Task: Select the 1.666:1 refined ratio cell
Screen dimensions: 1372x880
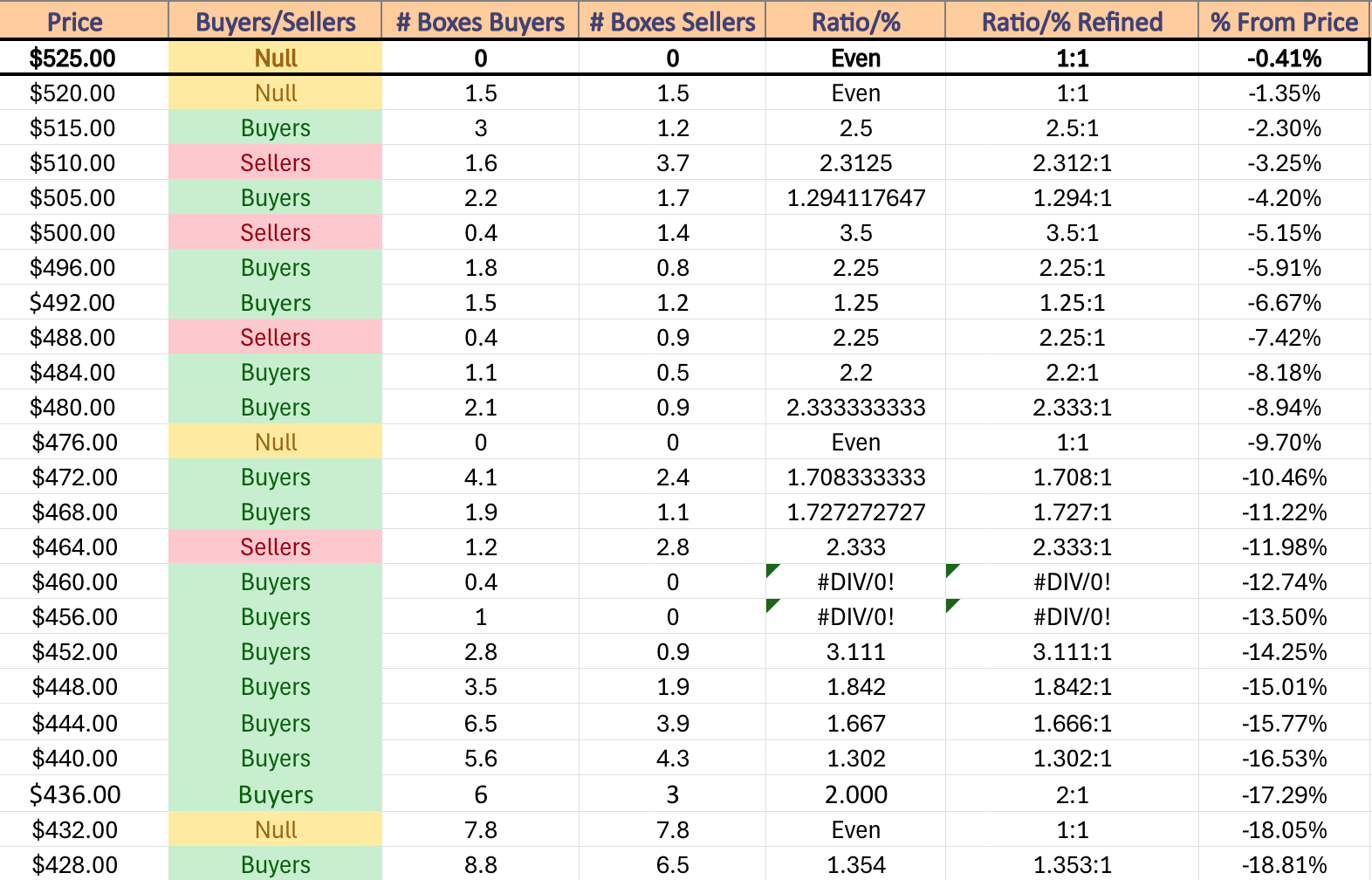Action: [x=1072, y=723]
